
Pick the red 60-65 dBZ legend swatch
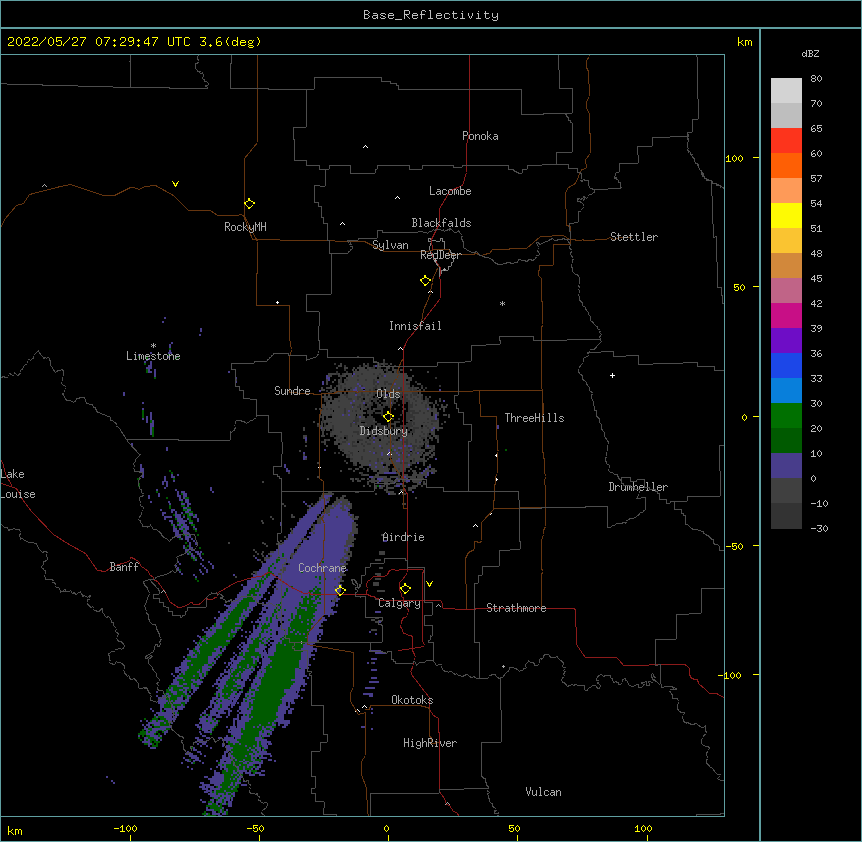(x=786, y=141)
